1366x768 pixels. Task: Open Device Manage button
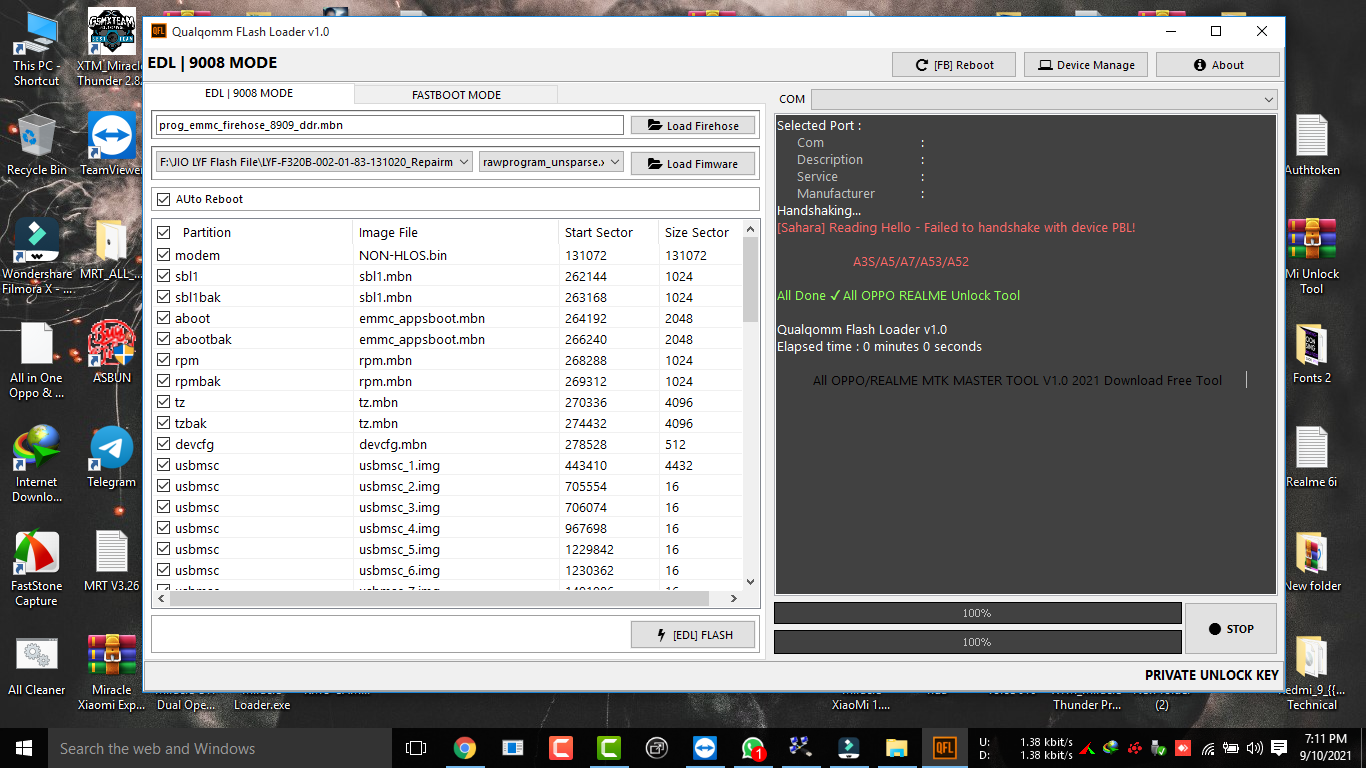1086,65
